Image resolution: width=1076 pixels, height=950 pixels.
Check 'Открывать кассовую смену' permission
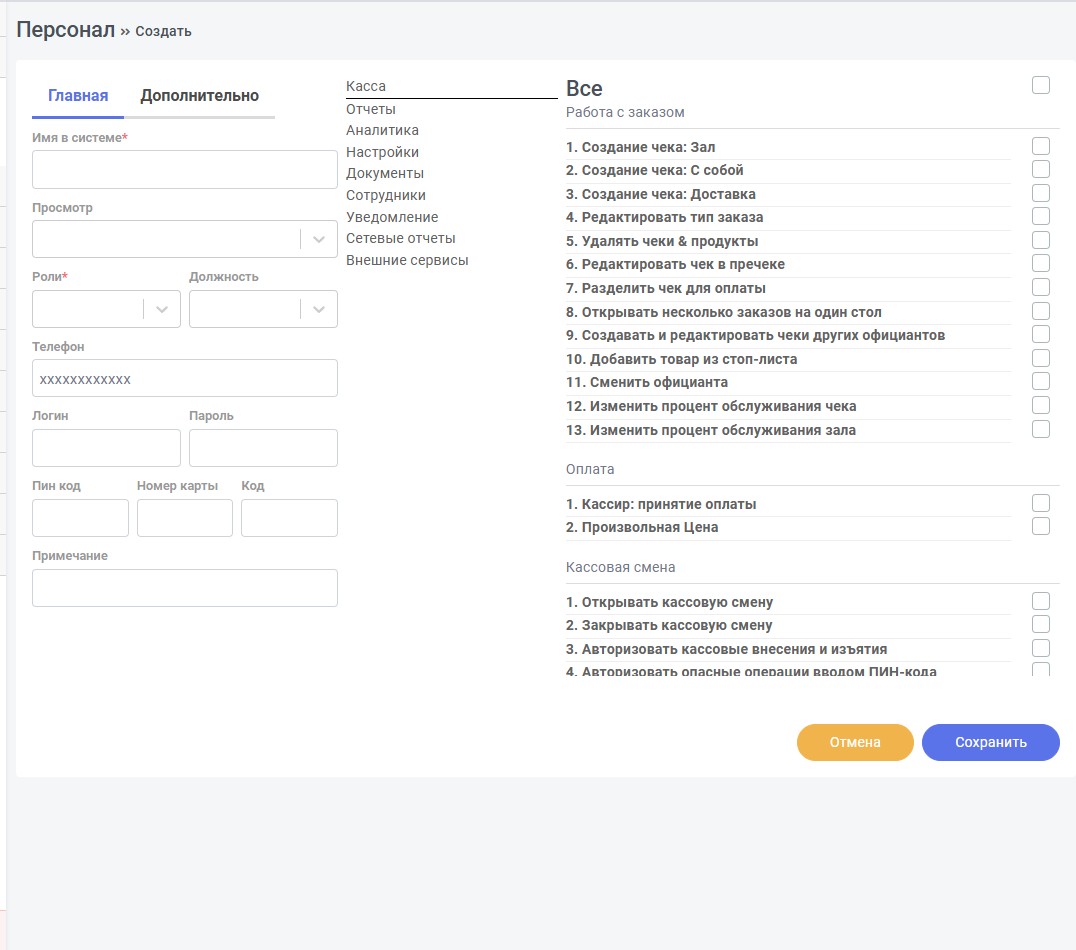point(1040,601)
